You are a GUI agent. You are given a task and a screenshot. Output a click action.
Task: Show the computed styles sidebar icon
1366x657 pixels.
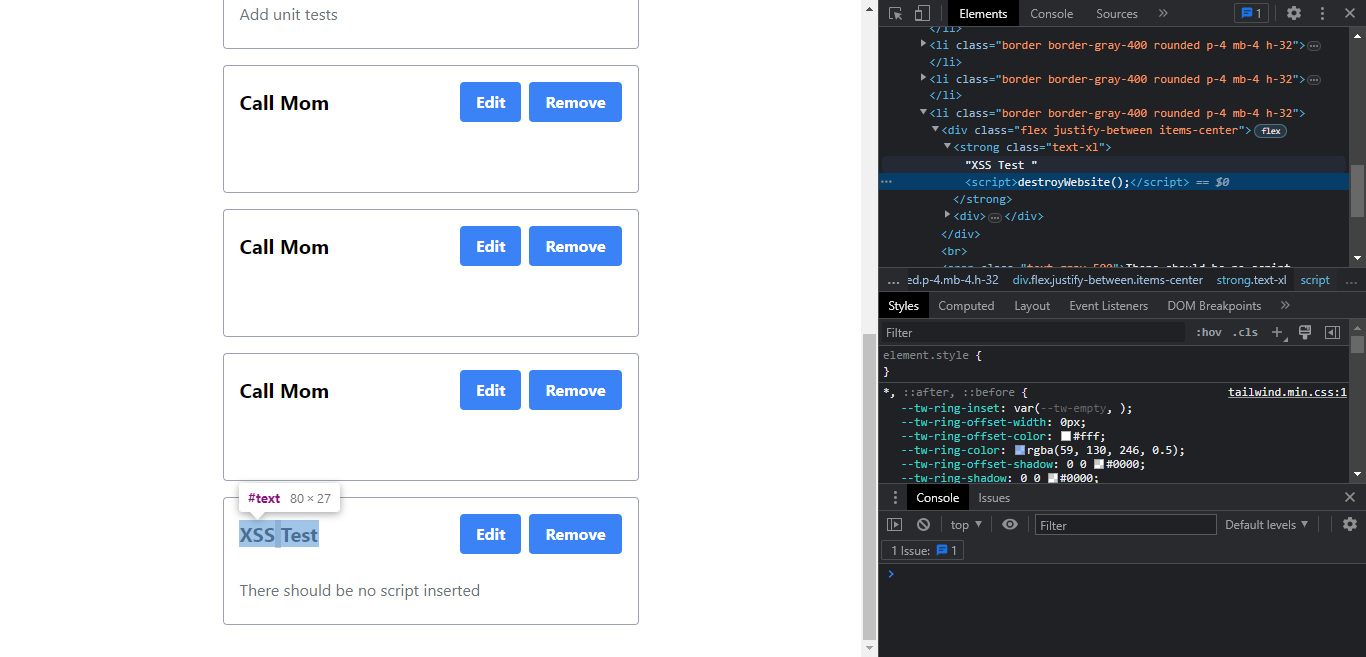[1332, 332]
